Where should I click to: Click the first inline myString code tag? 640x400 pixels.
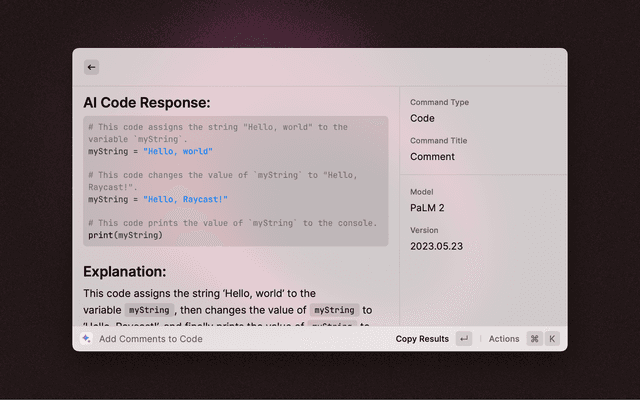(x=152, y=311)
